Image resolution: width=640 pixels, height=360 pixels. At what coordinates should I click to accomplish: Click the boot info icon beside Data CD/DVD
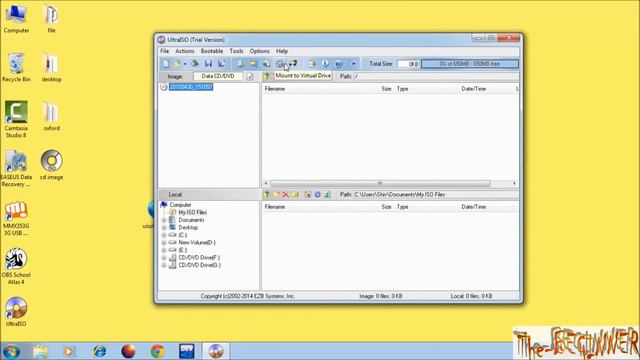coord(250,76)
